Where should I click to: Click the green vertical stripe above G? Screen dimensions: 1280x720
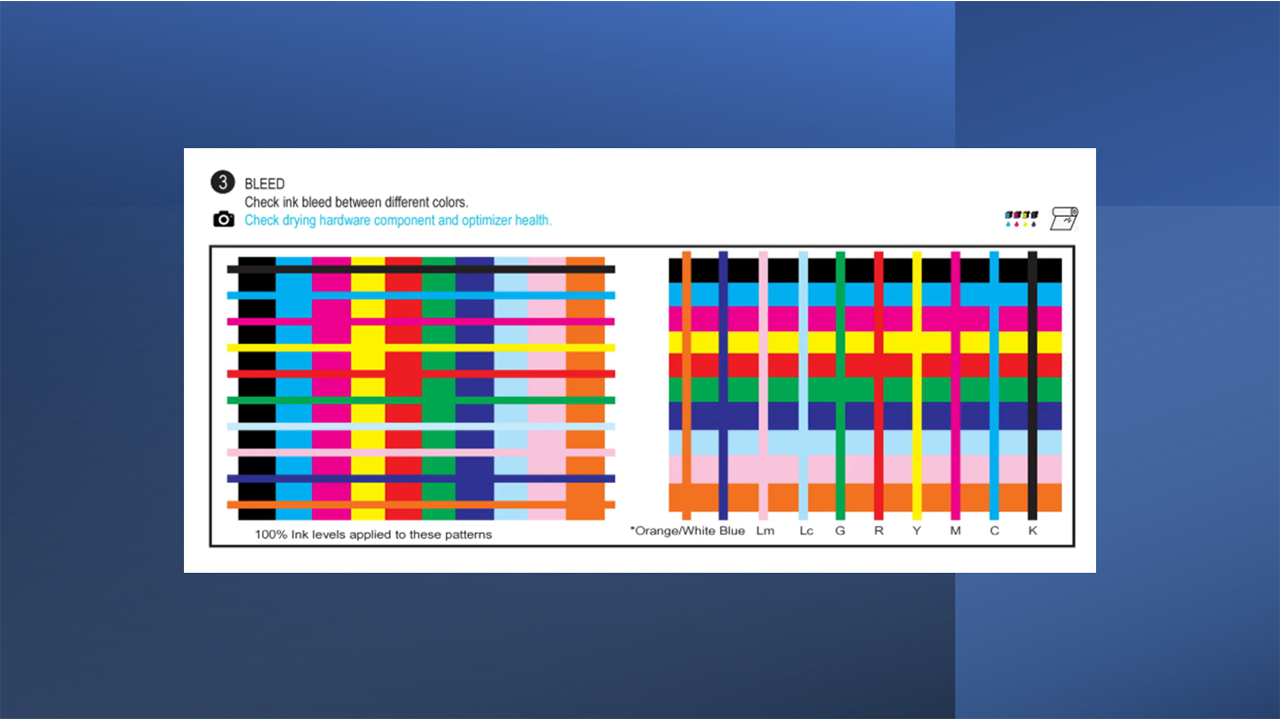click(840, 385)
